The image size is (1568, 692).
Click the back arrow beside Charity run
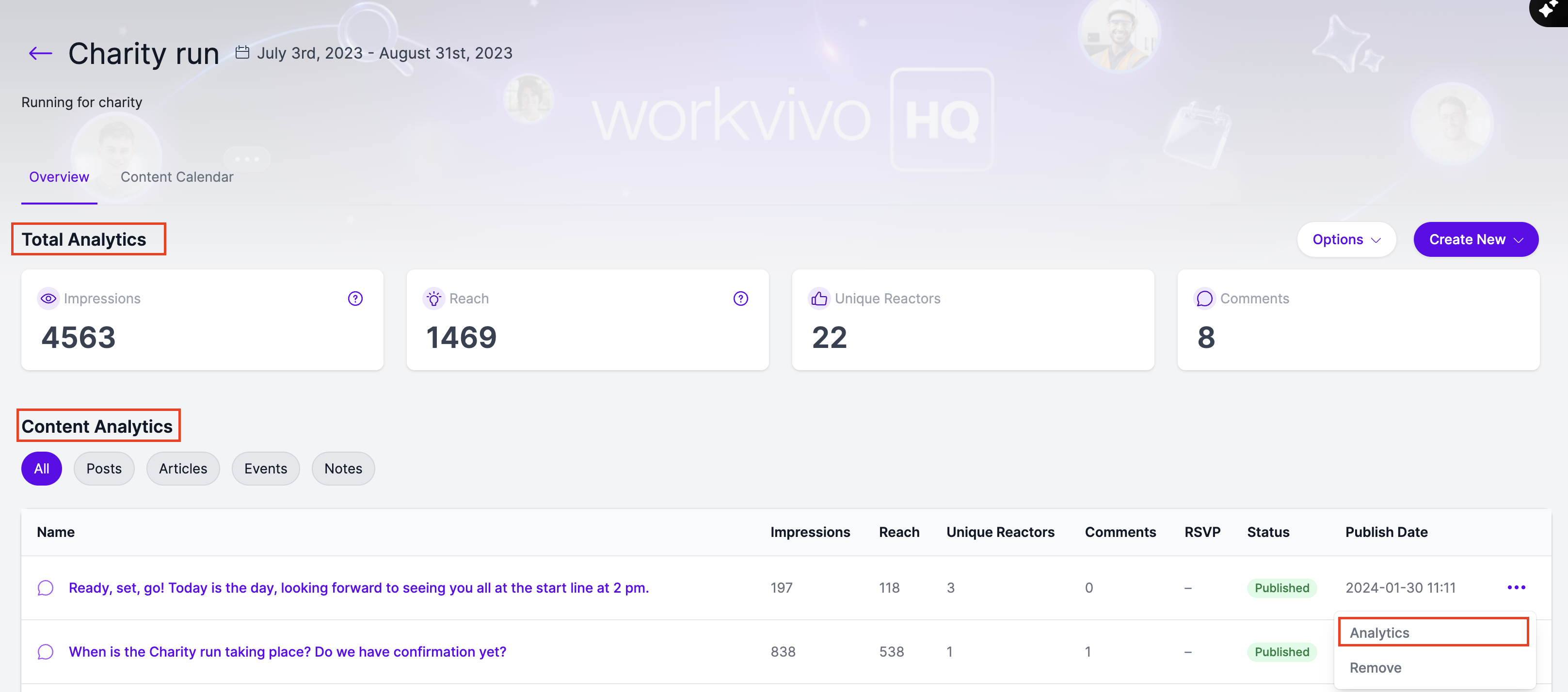pyautogui.click(x=40, y=54)
